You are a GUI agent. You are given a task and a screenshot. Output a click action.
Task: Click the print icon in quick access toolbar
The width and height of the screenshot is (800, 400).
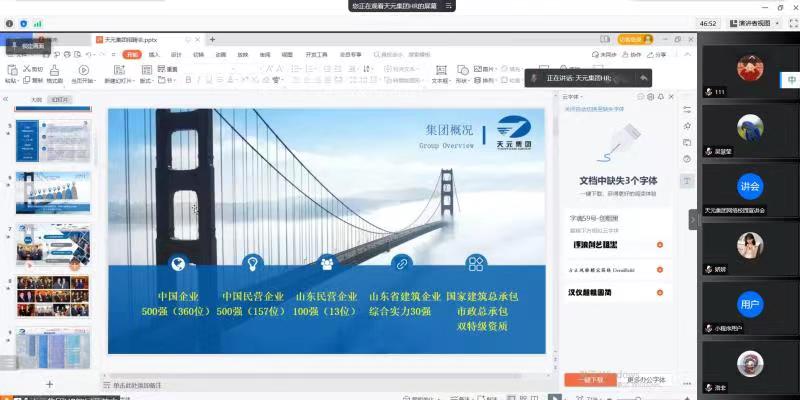(67, 54)
